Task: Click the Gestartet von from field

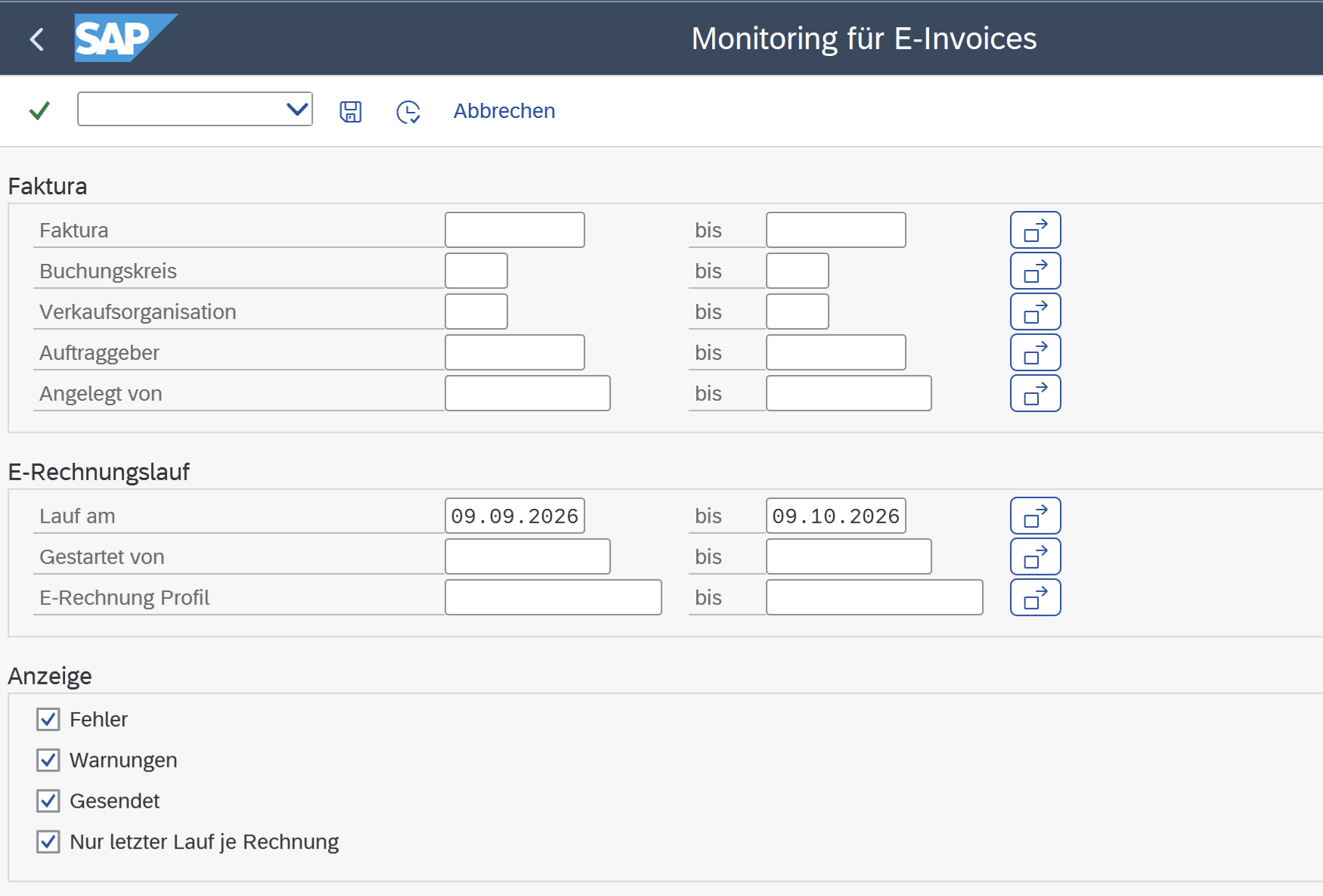Action: pyautogui.click(x=528, y=557)
